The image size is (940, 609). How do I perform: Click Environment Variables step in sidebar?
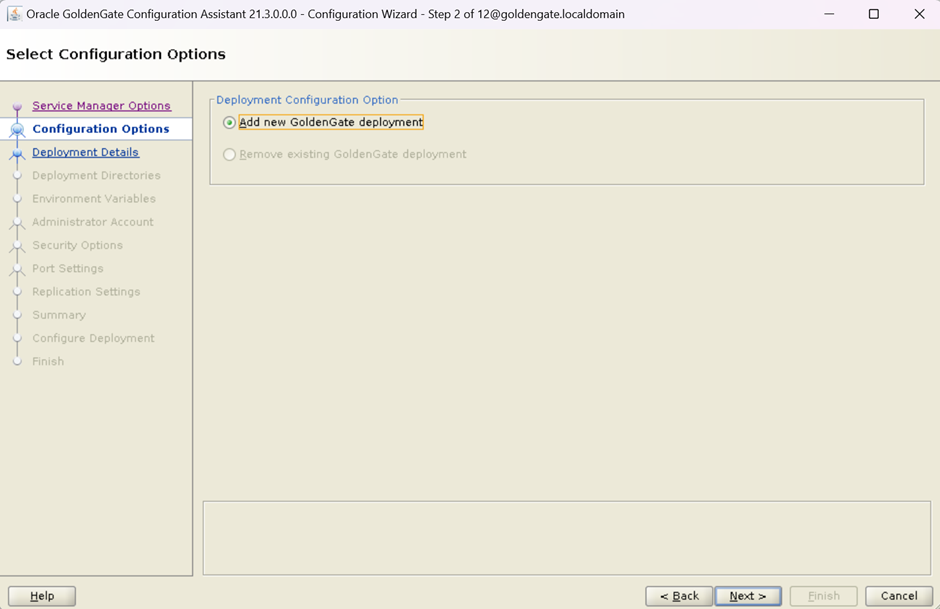pyautogui.click(x=94, y=199)
